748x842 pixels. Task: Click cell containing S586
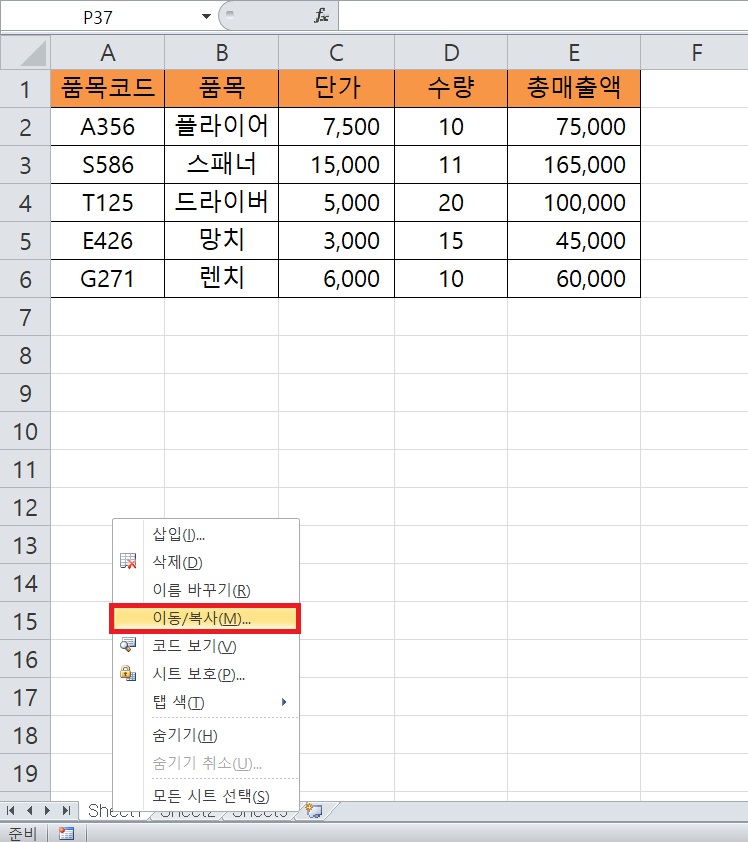tap(107, 165)
